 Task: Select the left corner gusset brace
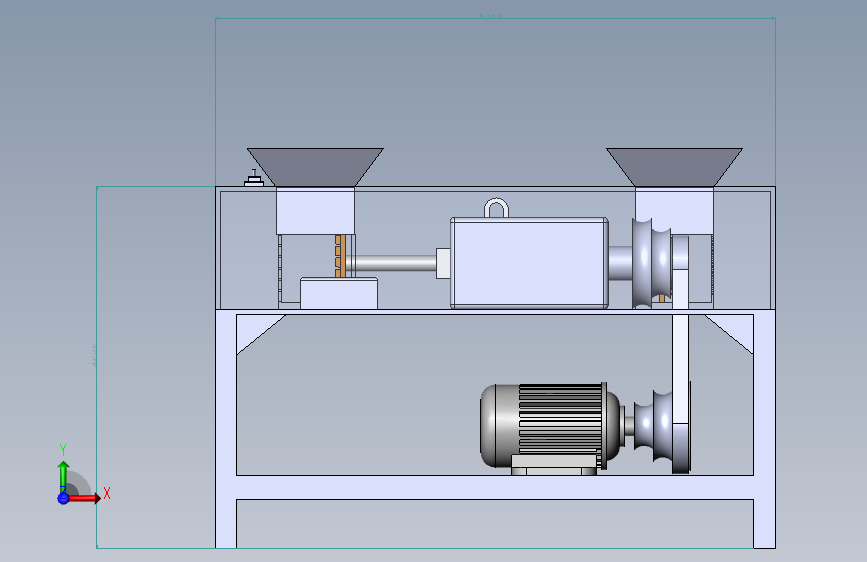[x=254, y=330]
